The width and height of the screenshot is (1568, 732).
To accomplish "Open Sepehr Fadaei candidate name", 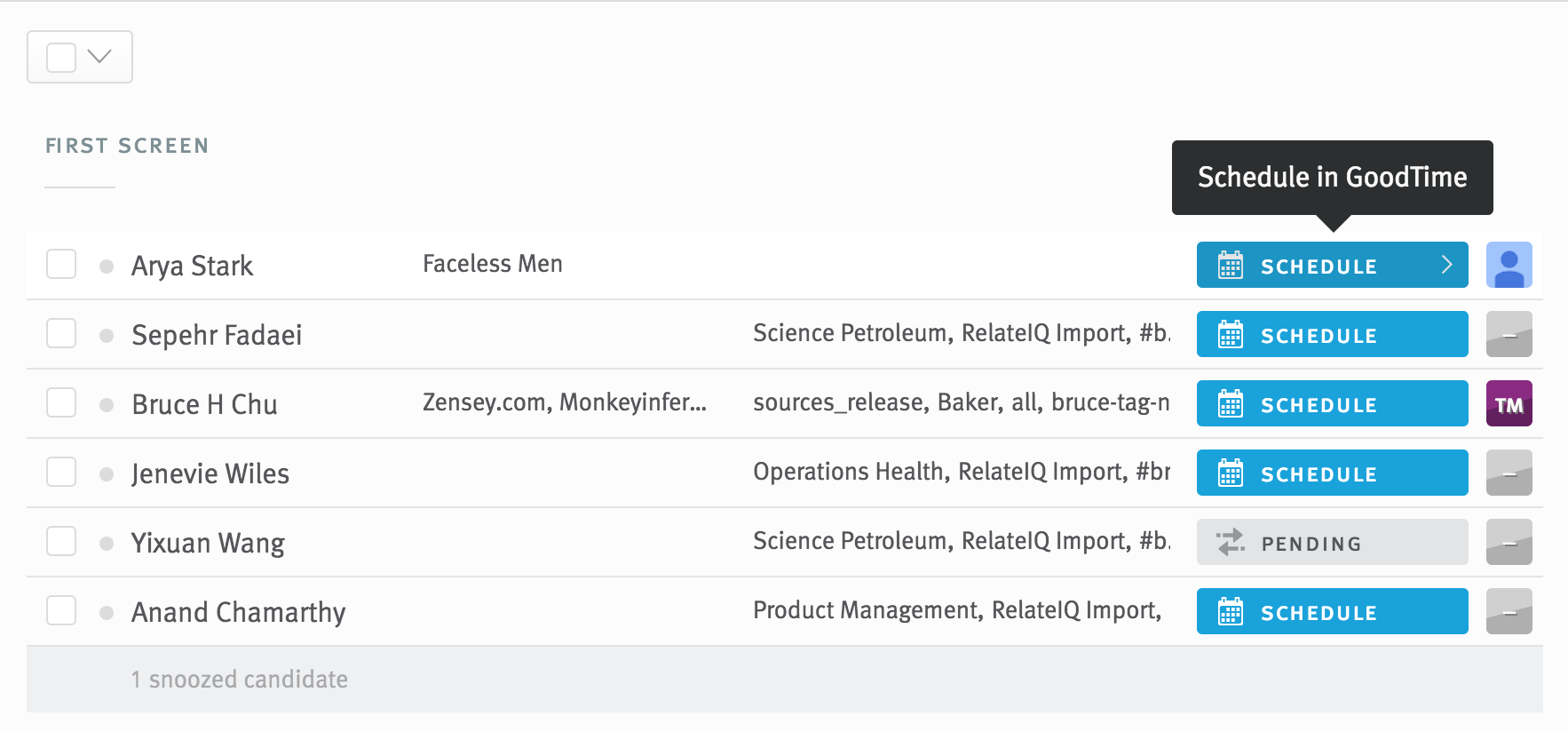I will tap(217, 335).
